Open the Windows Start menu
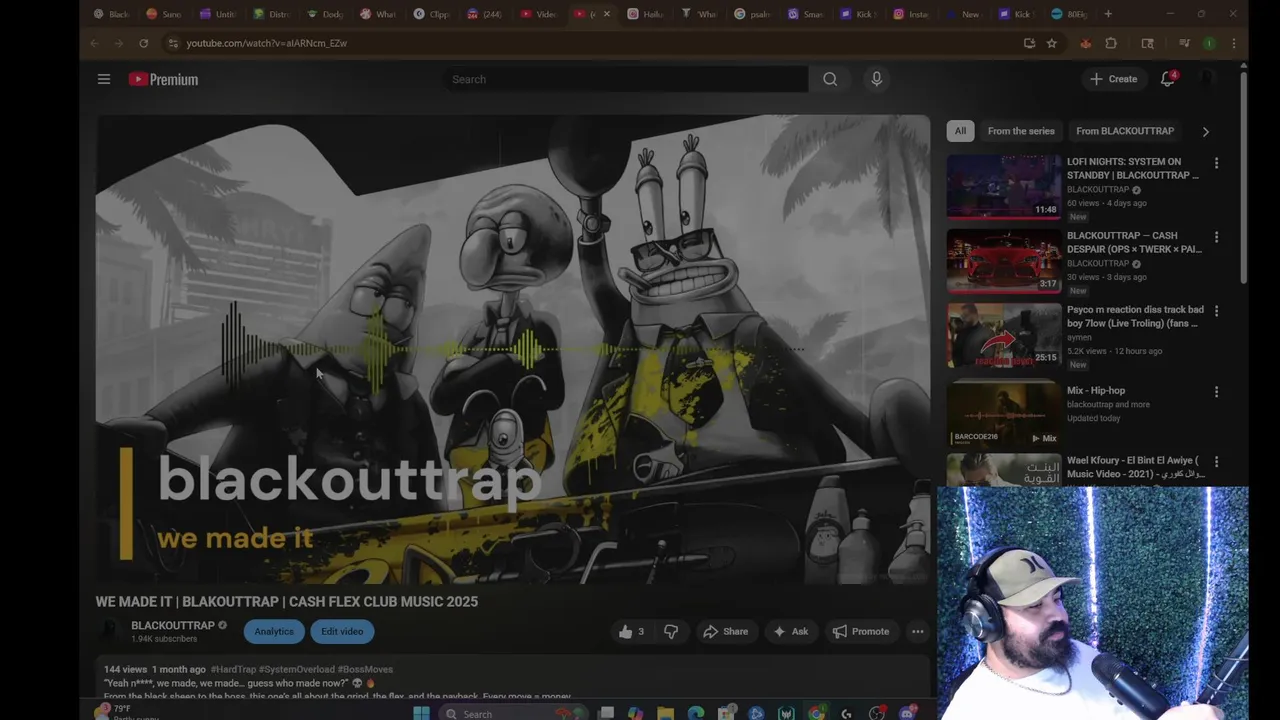Screen dimensions: 1280x720 tap(421, 713)
